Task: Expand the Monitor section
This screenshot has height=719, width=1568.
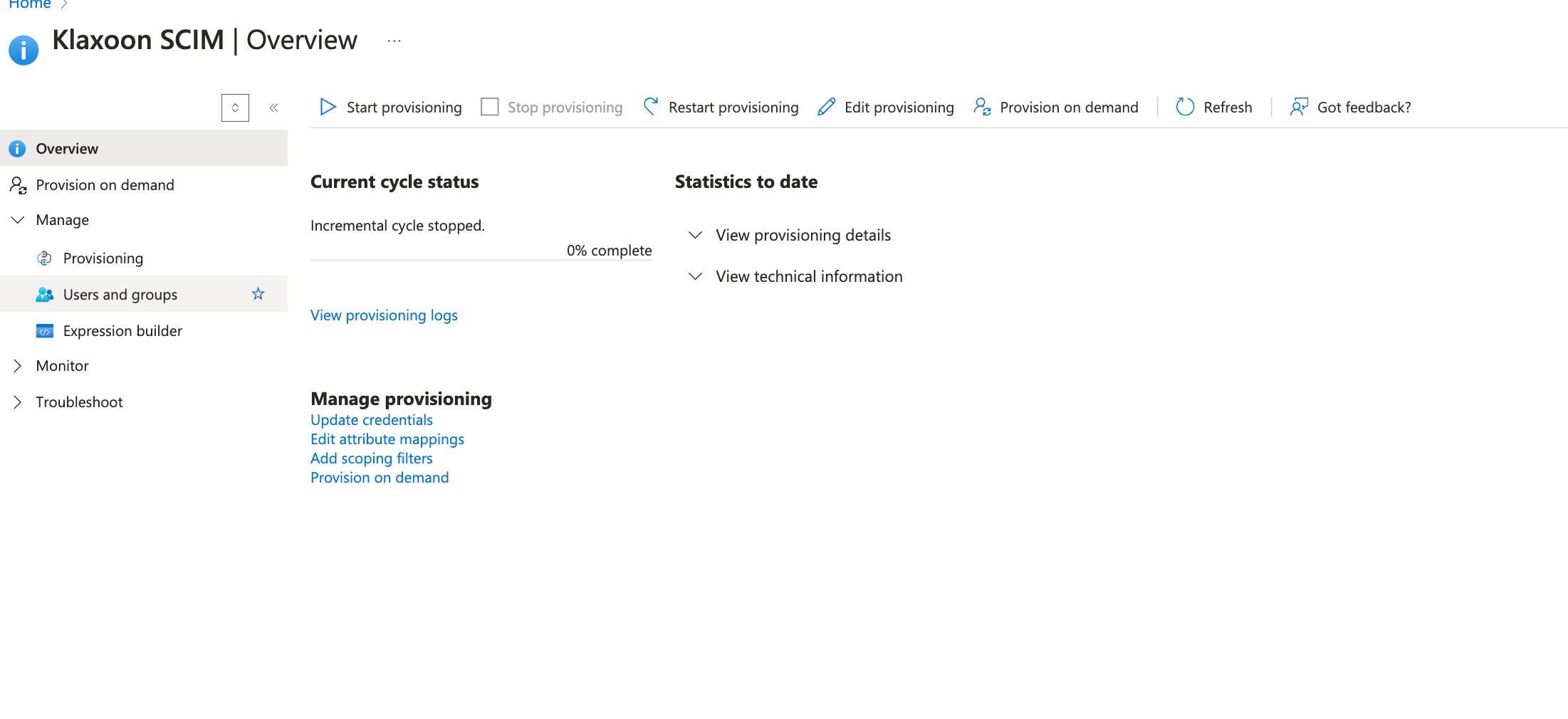Action: pyautogui.click(x=18, y=366)
